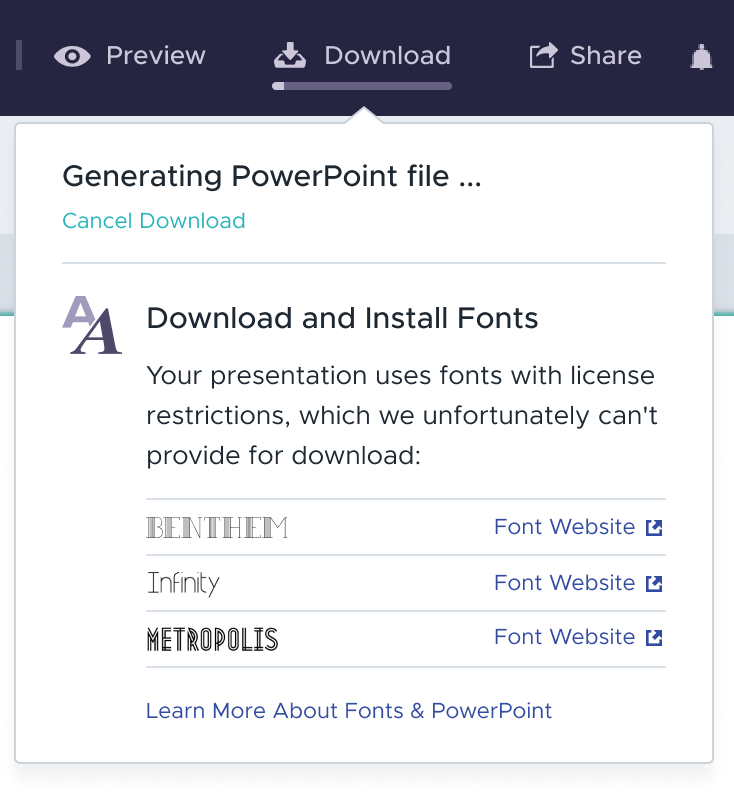
Task: Click Generating PowerPoint file status text
Action: [x=272, y=176]
